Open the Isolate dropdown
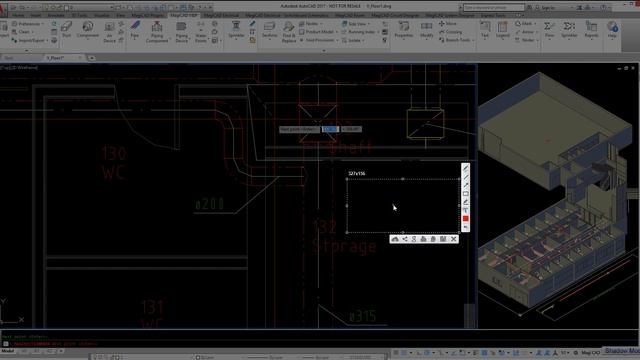The width and height of the screenshot is (640, 360). [353, 40]
